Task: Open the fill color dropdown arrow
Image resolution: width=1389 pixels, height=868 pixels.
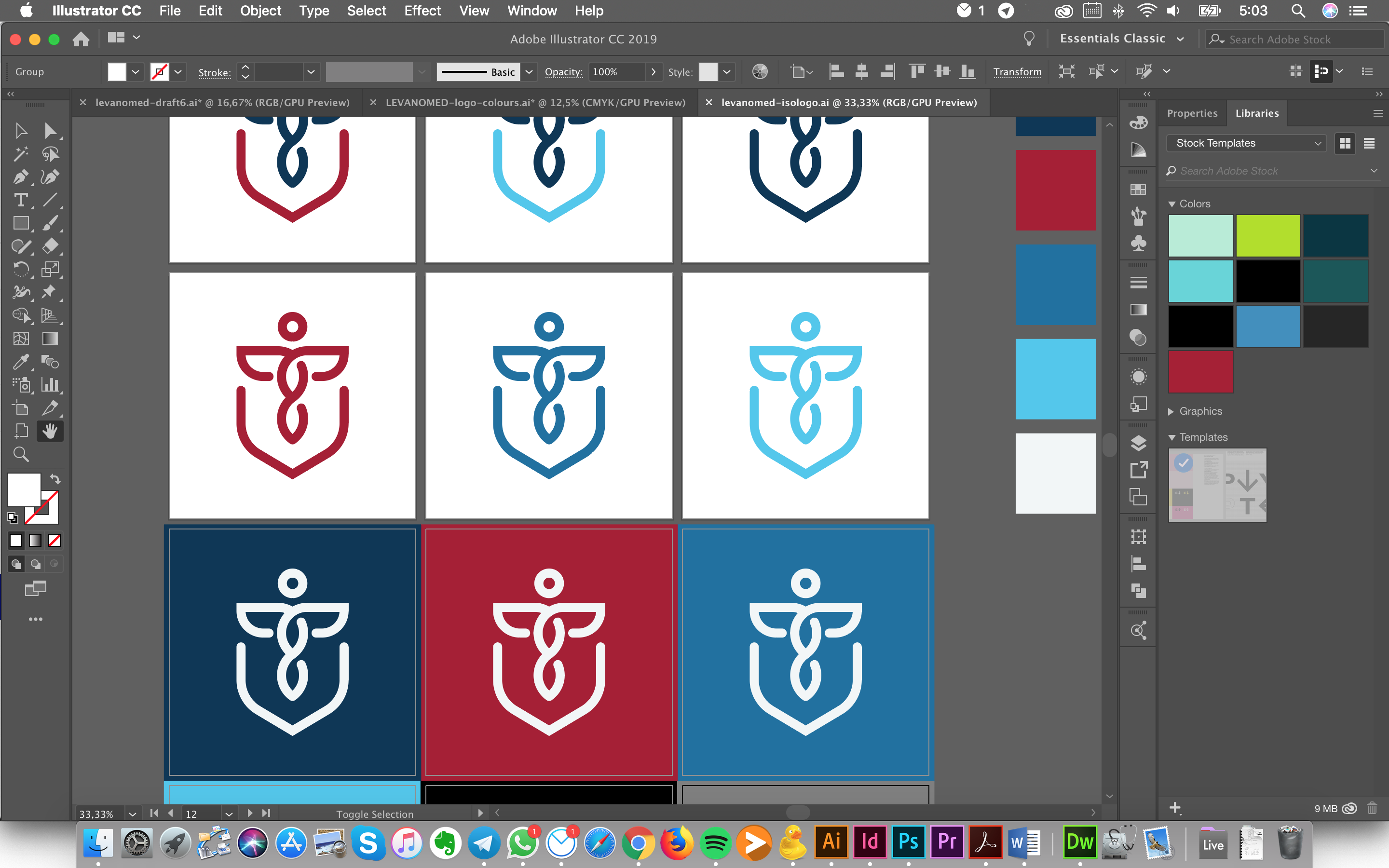Action: pyautogui.click(x=136, y=72)
